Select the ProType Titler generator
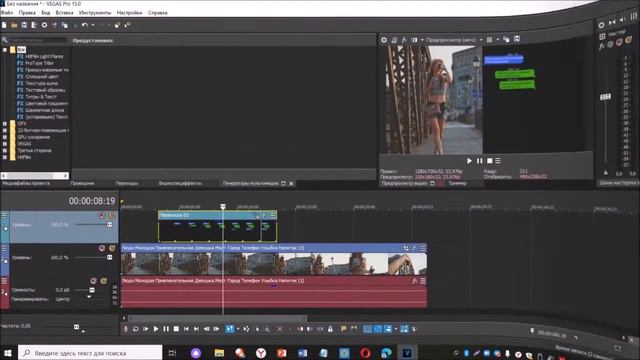 click(x=39, y=63)
